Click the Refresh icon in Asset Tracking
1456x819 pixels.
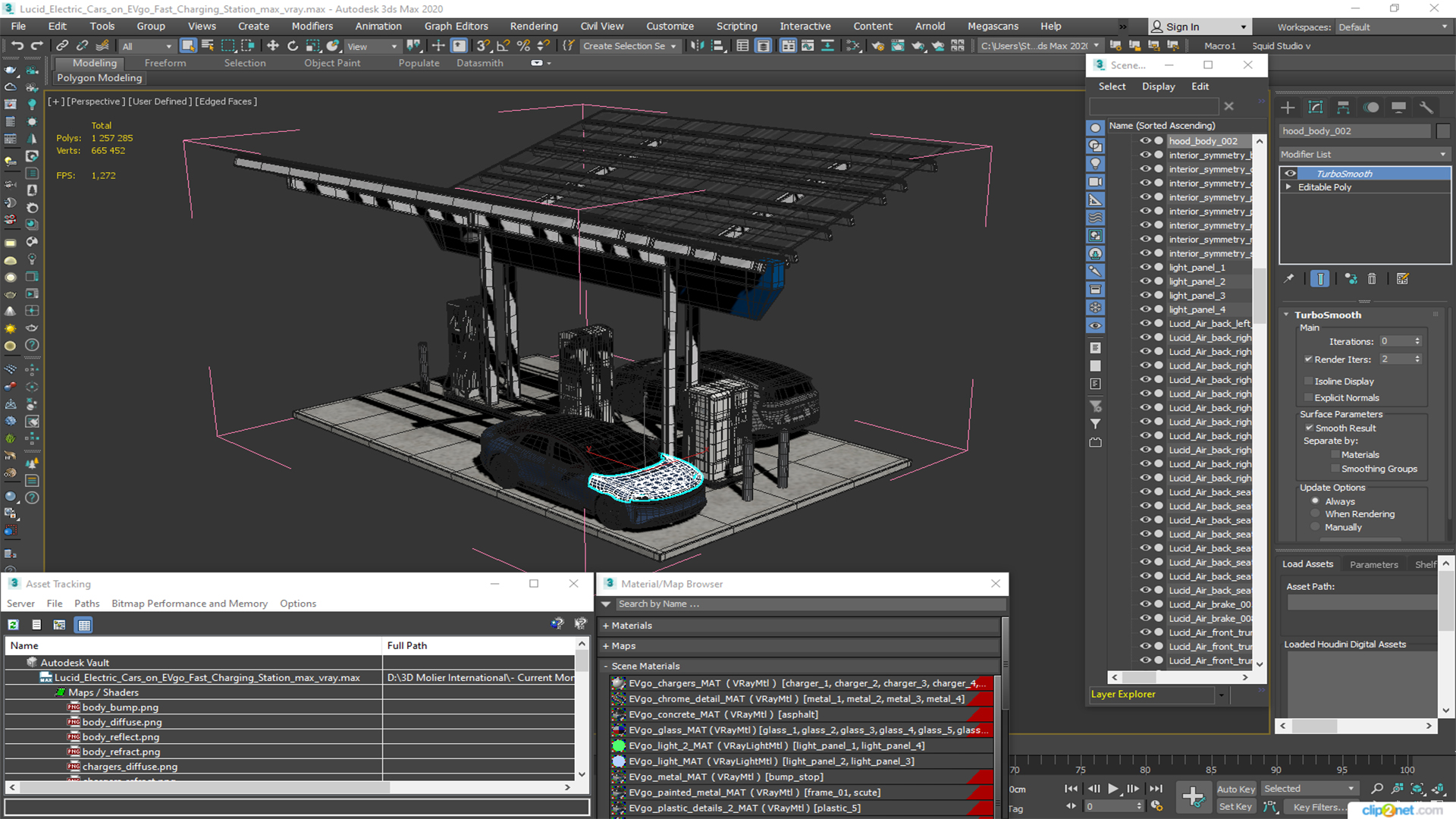[x=13, y=625]
